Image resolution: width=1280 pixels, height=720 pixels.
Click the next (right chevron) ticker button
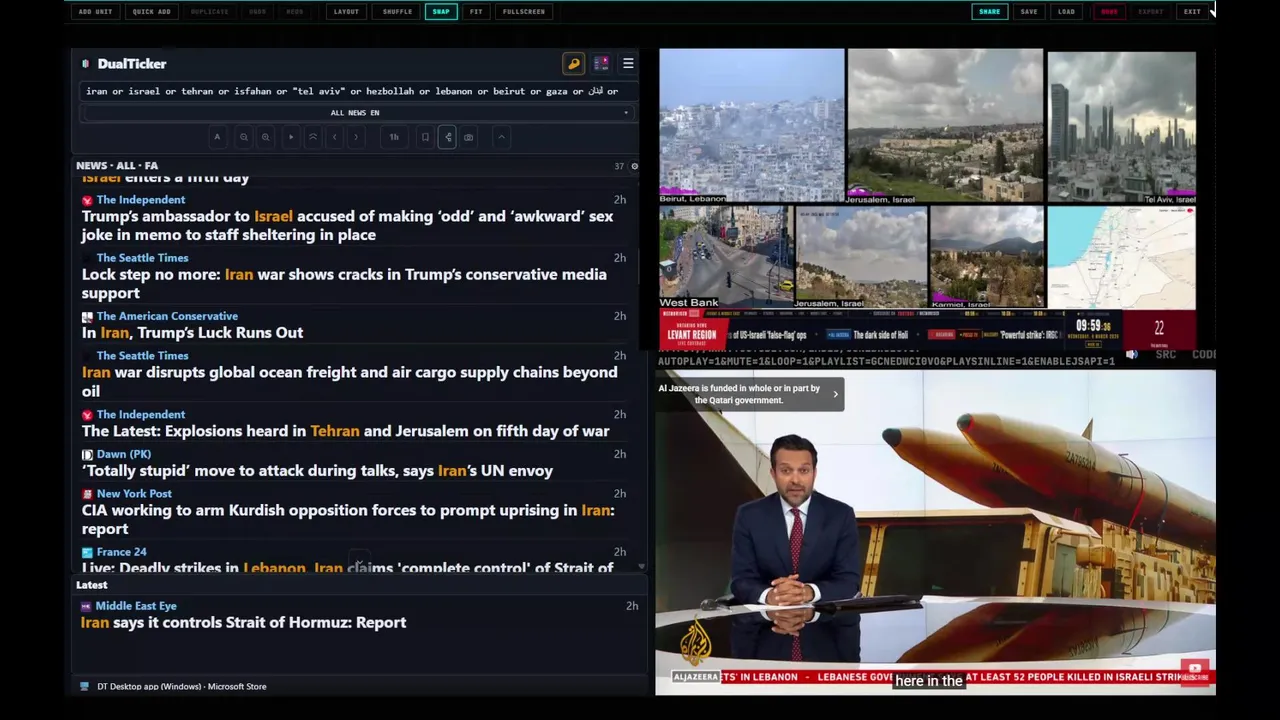(356, 137)
